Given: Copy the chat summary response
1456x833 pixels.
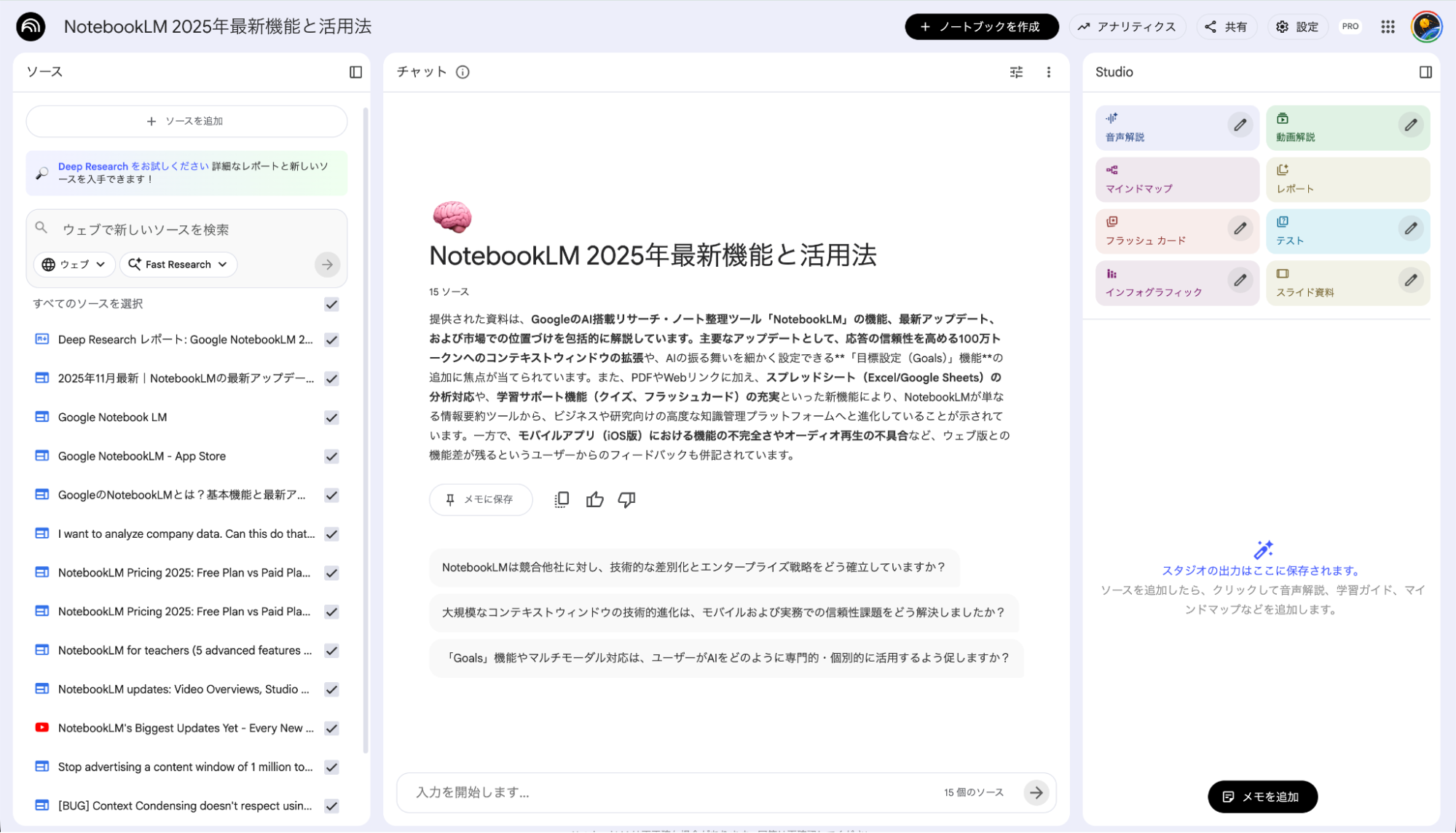Looking at the screenshot, I should pyautogui.click(x=561, y=499).
